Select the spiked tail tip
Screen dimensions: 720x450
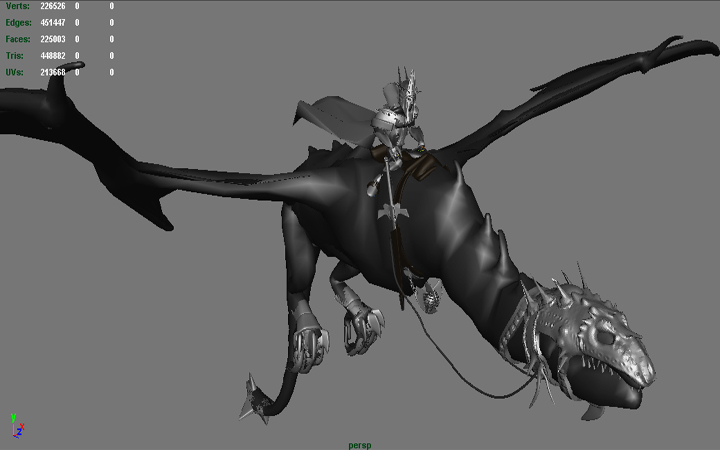point(255,400)
